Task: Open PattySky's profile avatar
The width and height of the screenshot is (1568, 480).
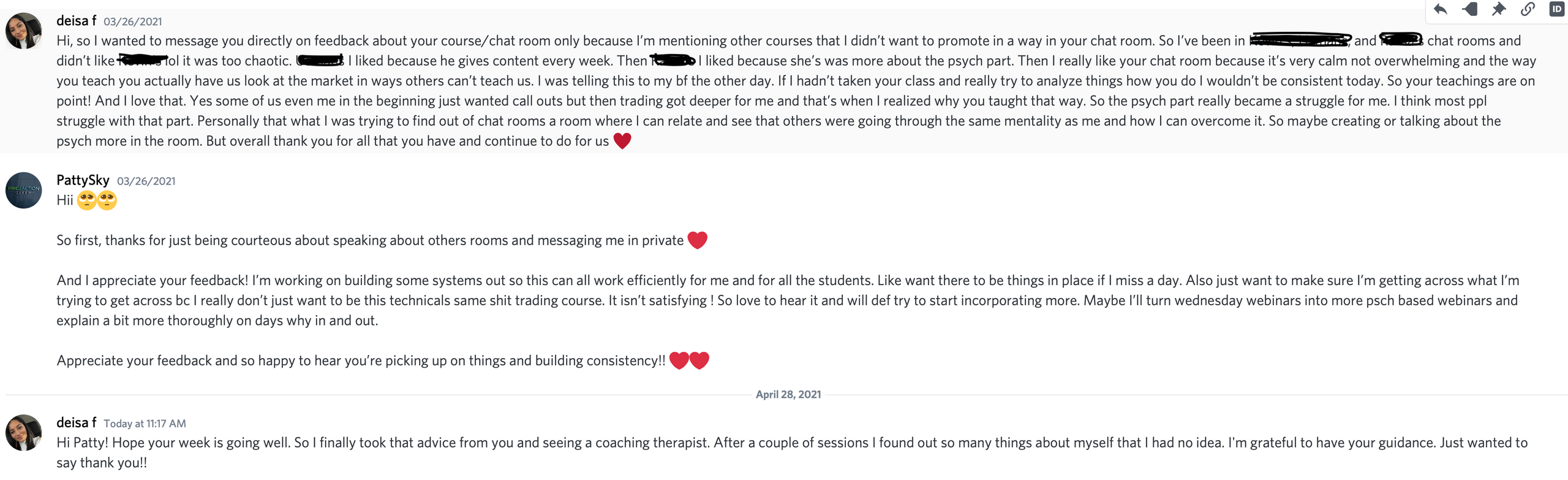Action: pos(23,190)
